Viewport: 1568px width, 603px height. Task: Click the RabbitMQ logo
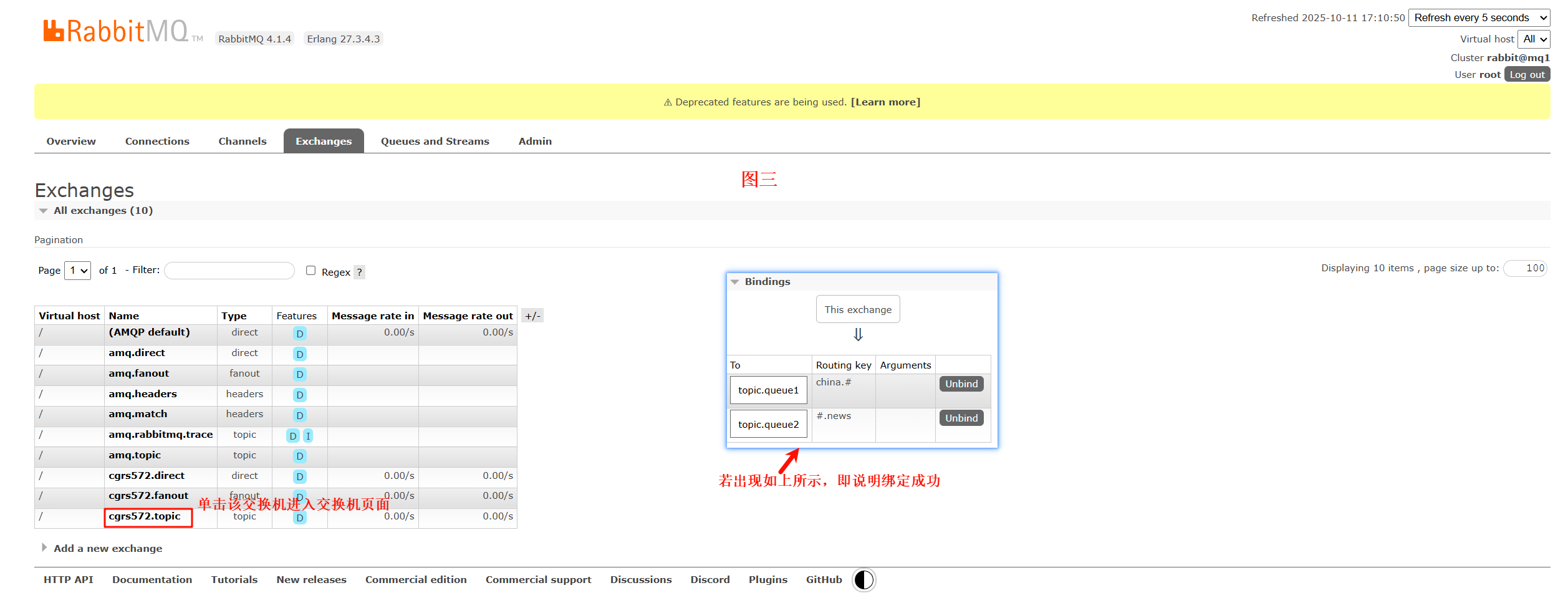(123, 31)
